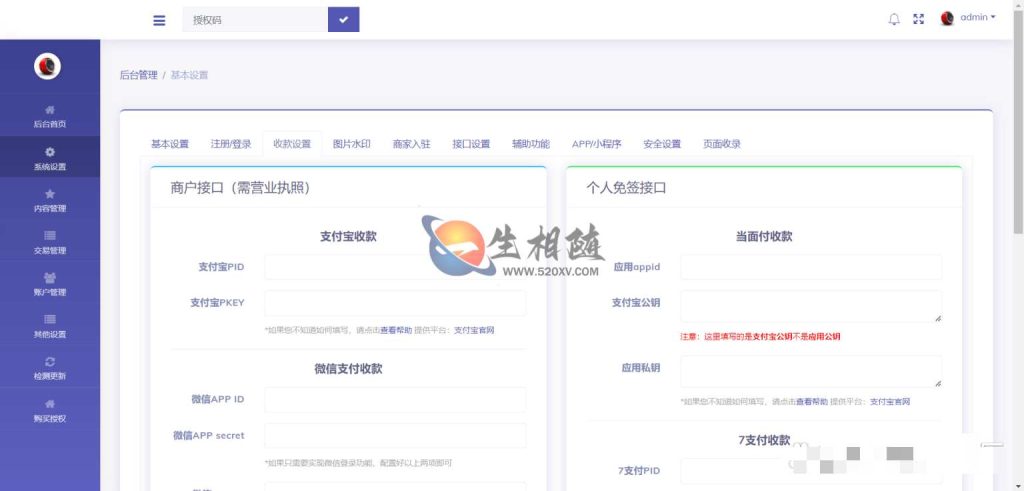Open the admin user dropdown
1024x491 pixels.
coord(978,18)
